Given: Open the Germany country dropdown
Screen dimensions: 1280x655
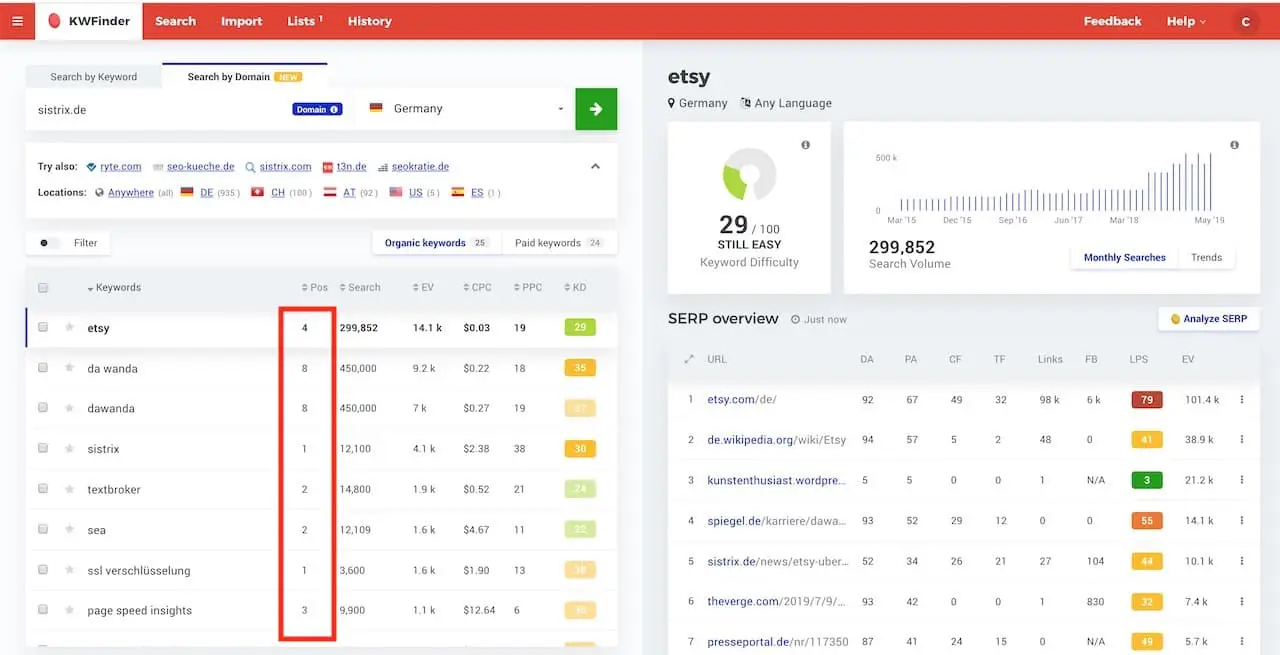Looking at the screenshot, I should 465,109.
